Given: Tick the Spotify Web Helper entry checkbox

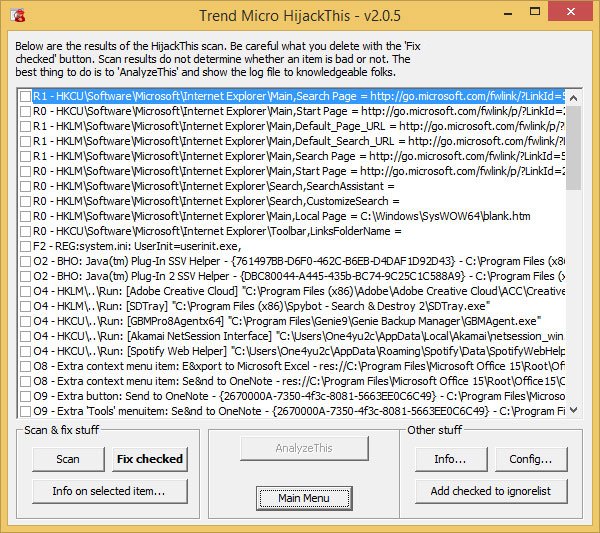Looking at the screenshot, I should [x=26, y=351].
